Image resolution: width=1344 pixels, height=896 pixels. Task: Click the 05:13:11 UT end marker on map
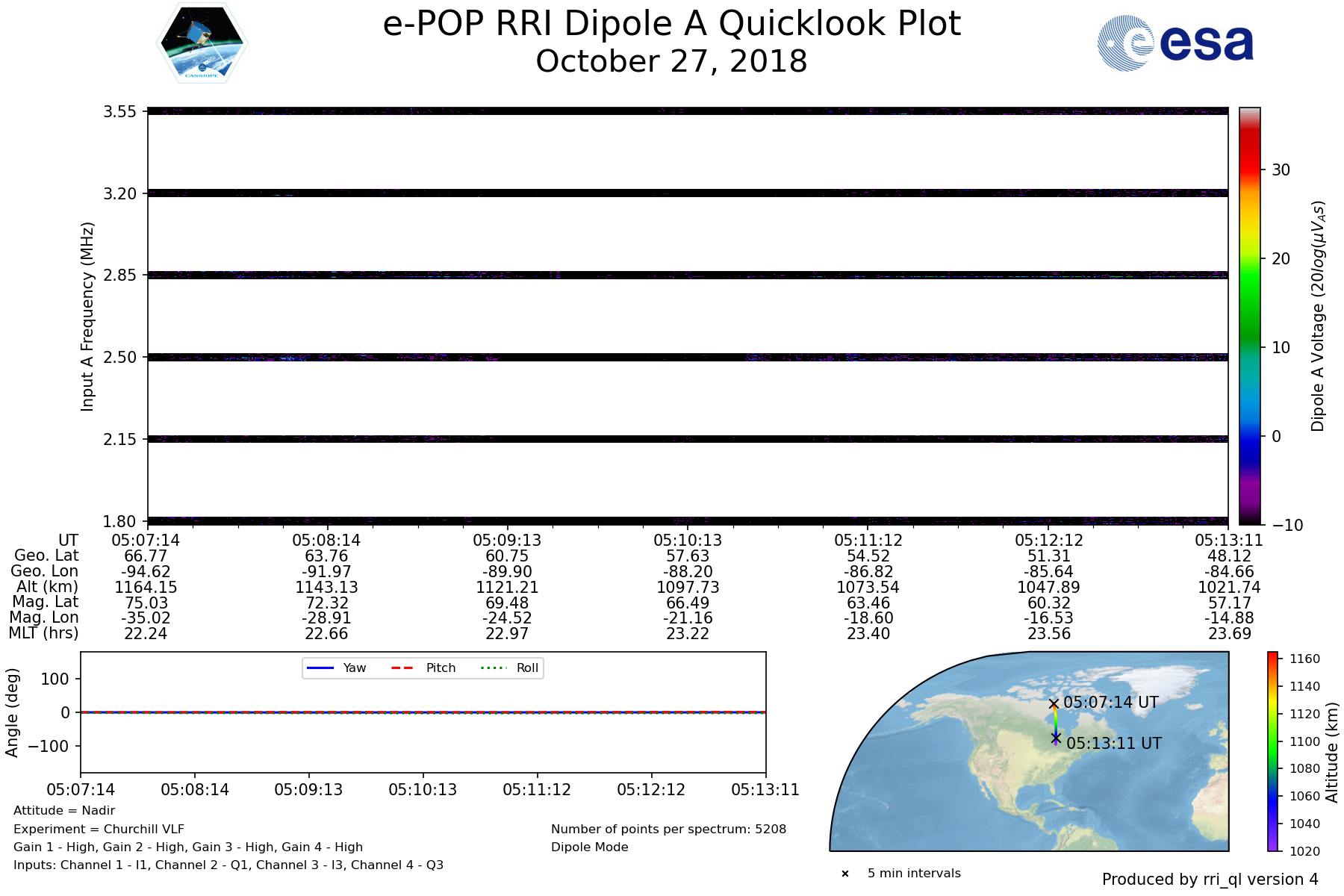(x=1056, y=738)
